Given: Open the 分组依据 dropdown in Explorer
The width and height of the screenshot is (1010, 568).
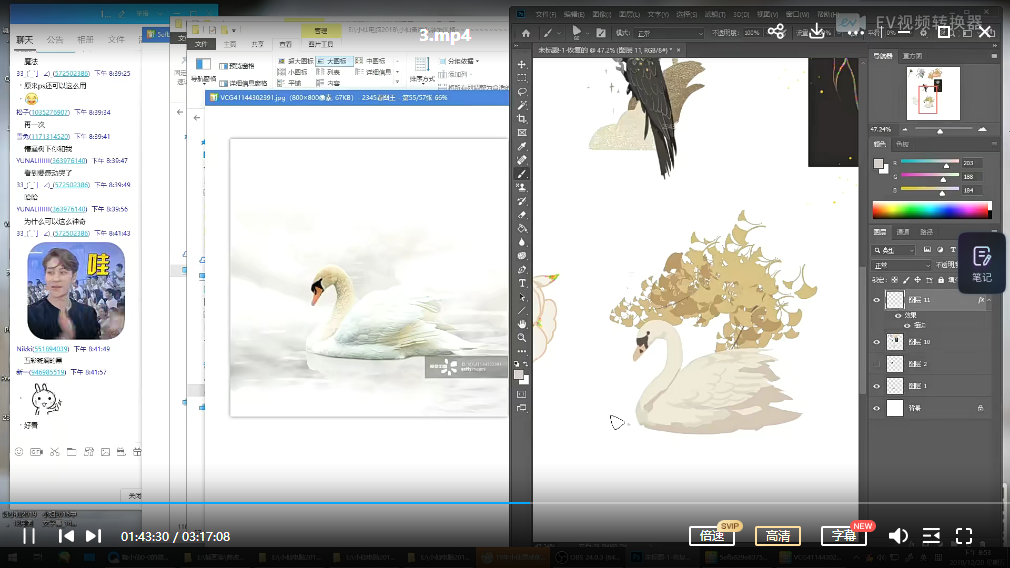Looking at the screenshot, I should coord(459,61).
